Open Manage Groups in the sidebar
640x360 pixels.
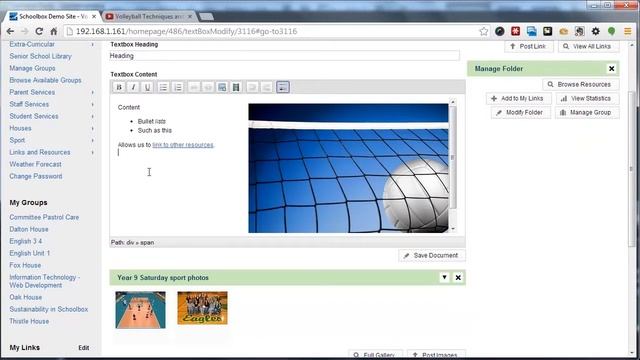pos(32,68)
